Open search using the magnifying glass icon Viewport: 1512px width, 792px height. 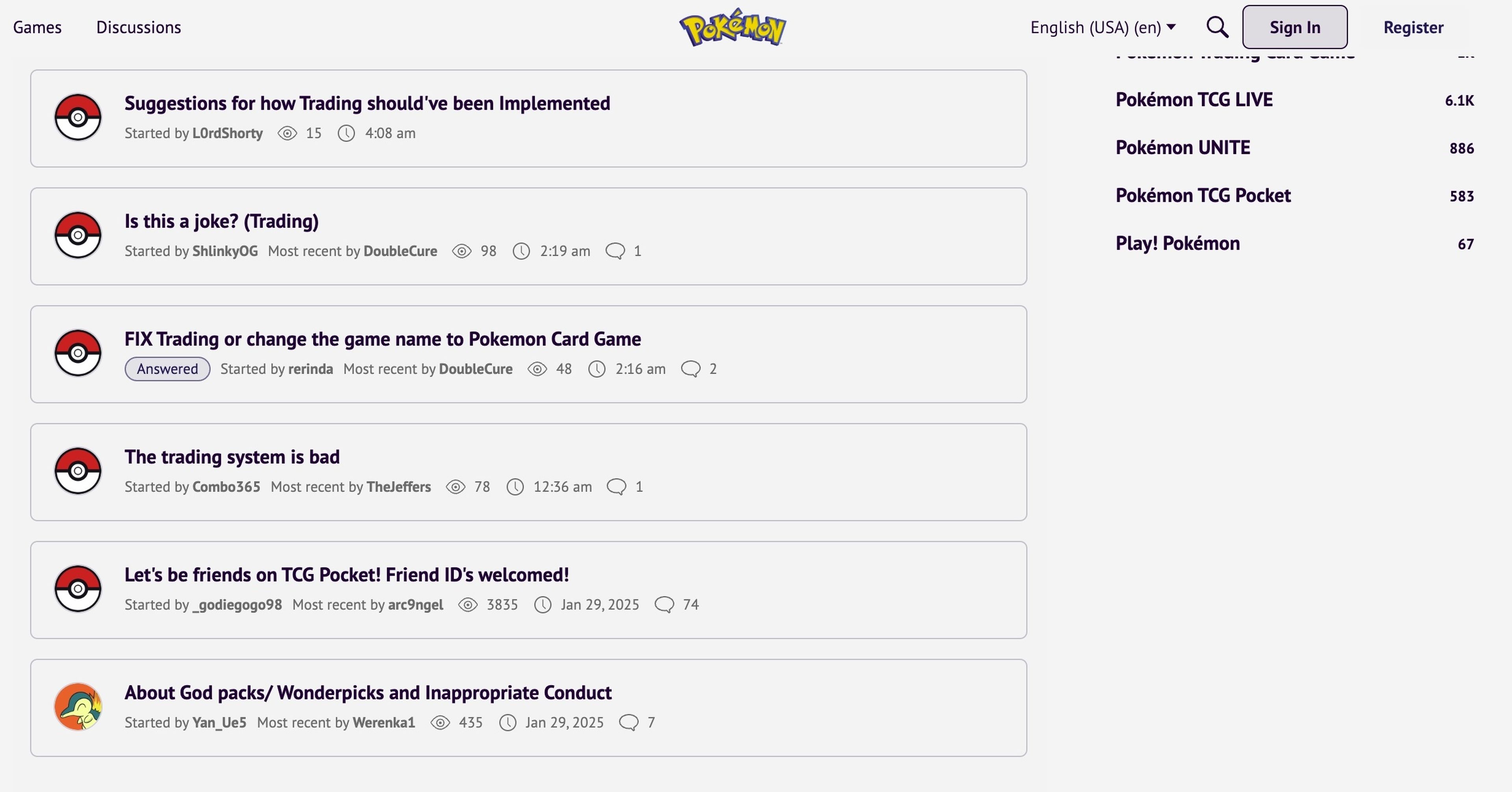[1217, 26]
